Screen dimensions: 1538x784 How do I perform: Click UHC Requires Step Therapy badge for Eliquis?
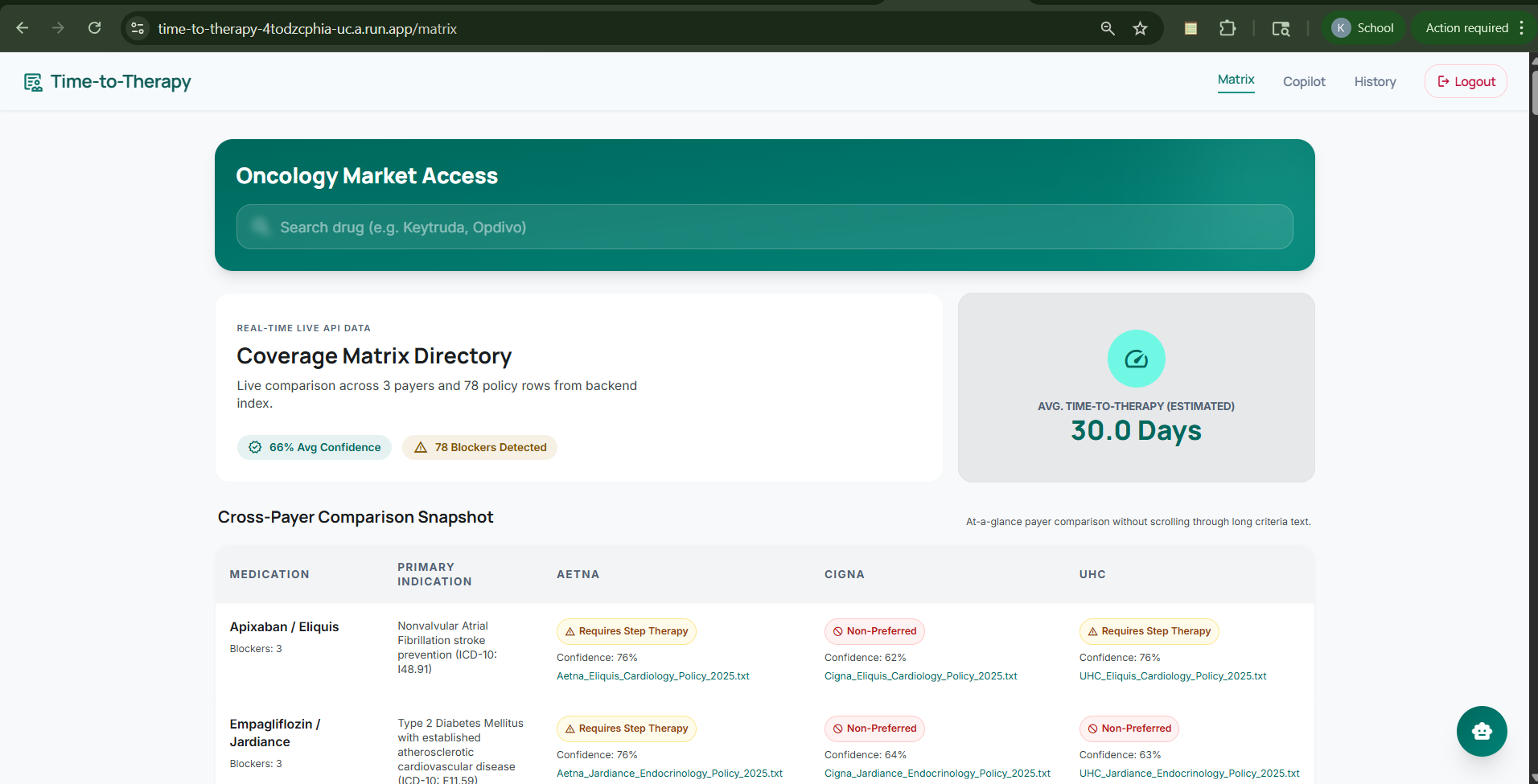click(x=1149, y=631)
